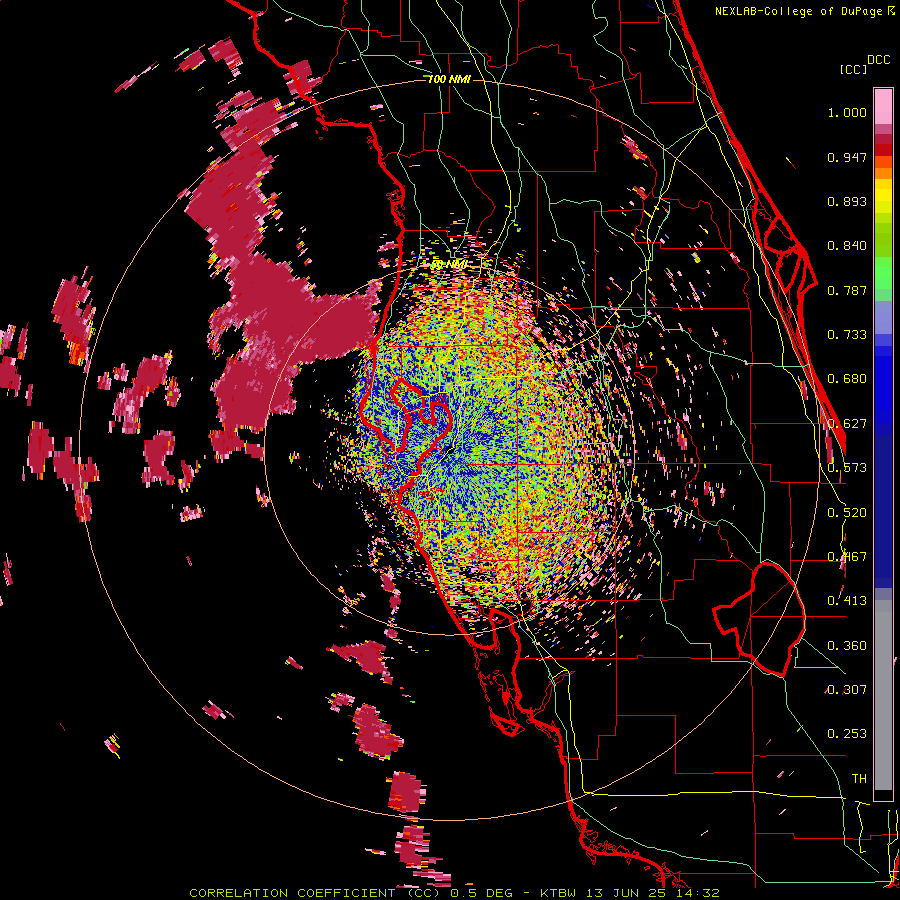Pick the yellow band on the color bar
Image resolution: width=900 pixels, height=900 pixels.
(883, 197)
